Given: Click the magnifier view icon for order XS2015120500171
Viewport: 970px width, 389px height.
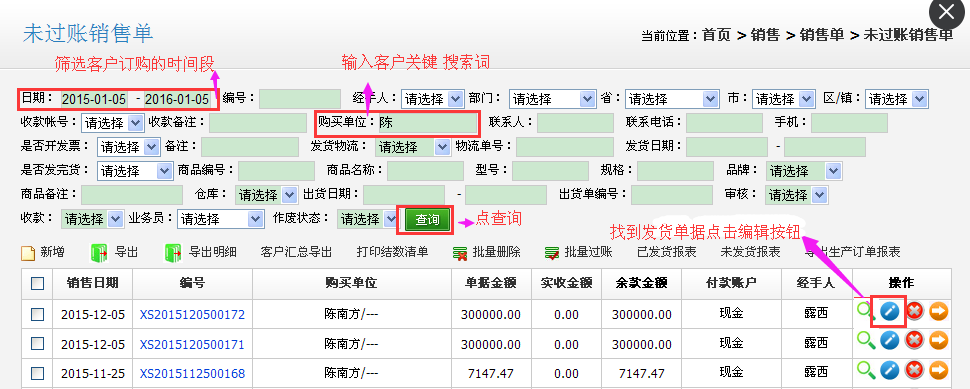Looking at the screenshot, I should click(865, 341).
